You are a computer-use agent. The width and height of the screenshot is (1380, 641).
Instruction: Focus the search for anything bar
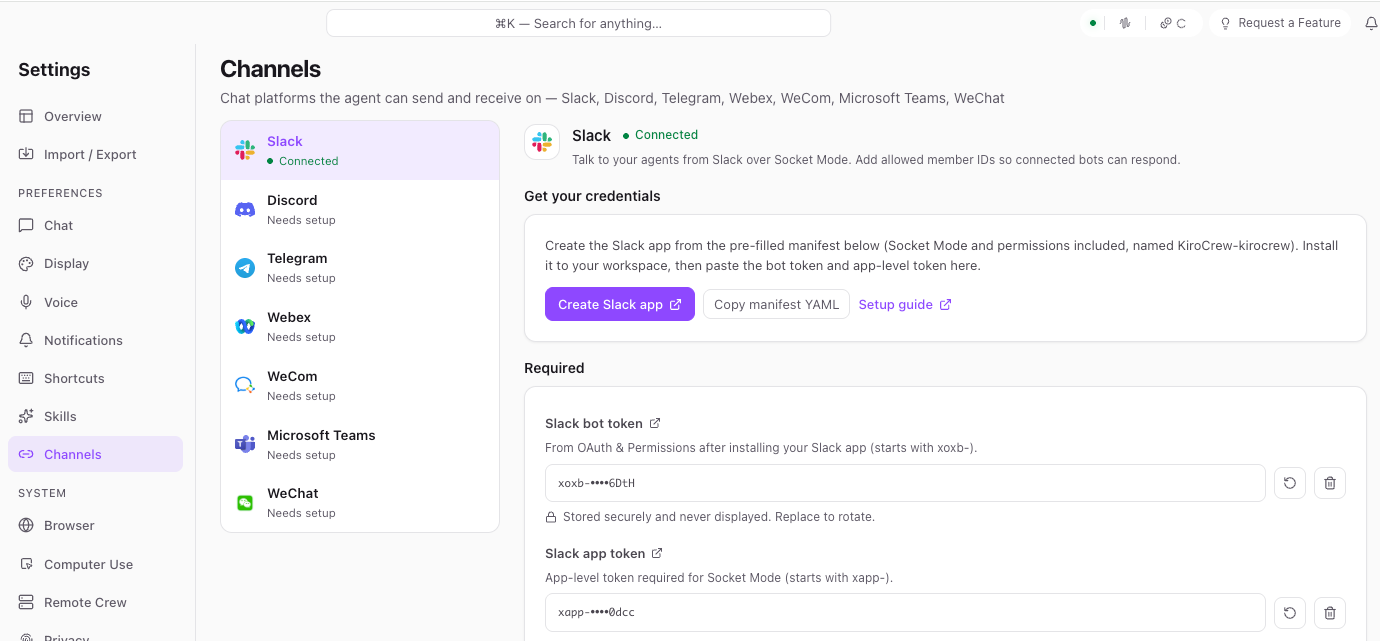578,23
